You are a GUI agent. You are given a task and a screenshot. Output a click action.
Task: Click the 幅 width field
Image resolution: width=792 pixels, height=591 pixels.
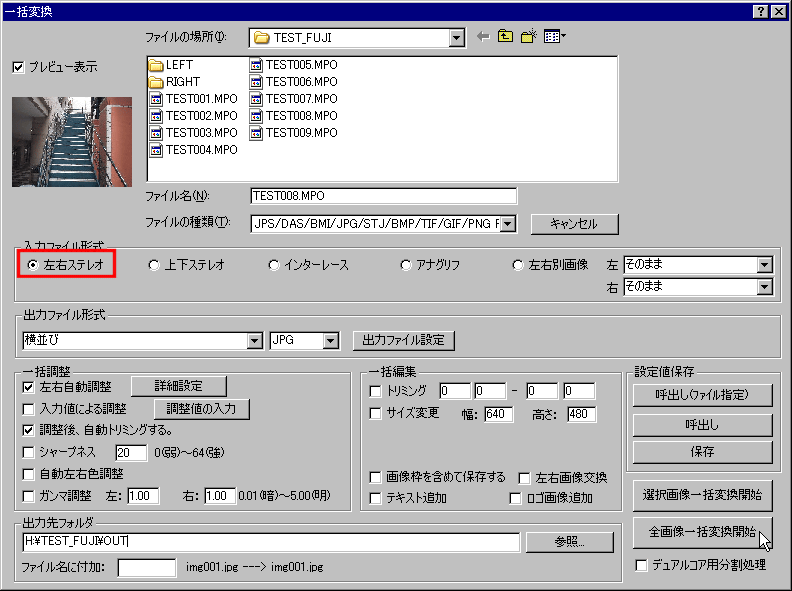click(499, 415)
